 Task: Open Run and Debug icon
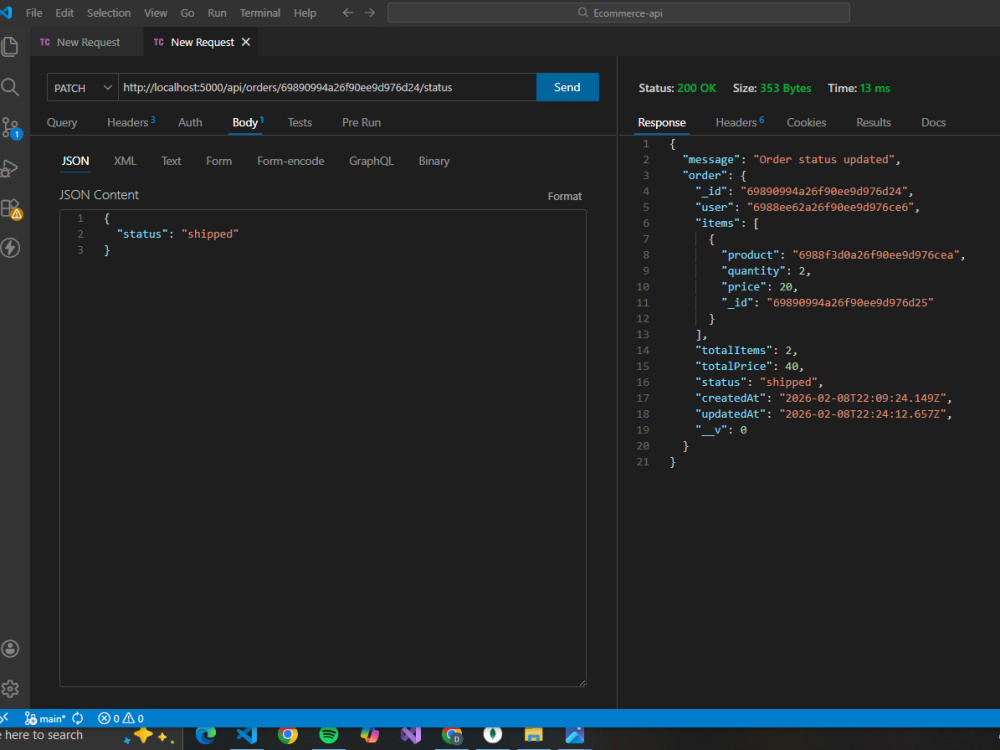coord(10,168)
